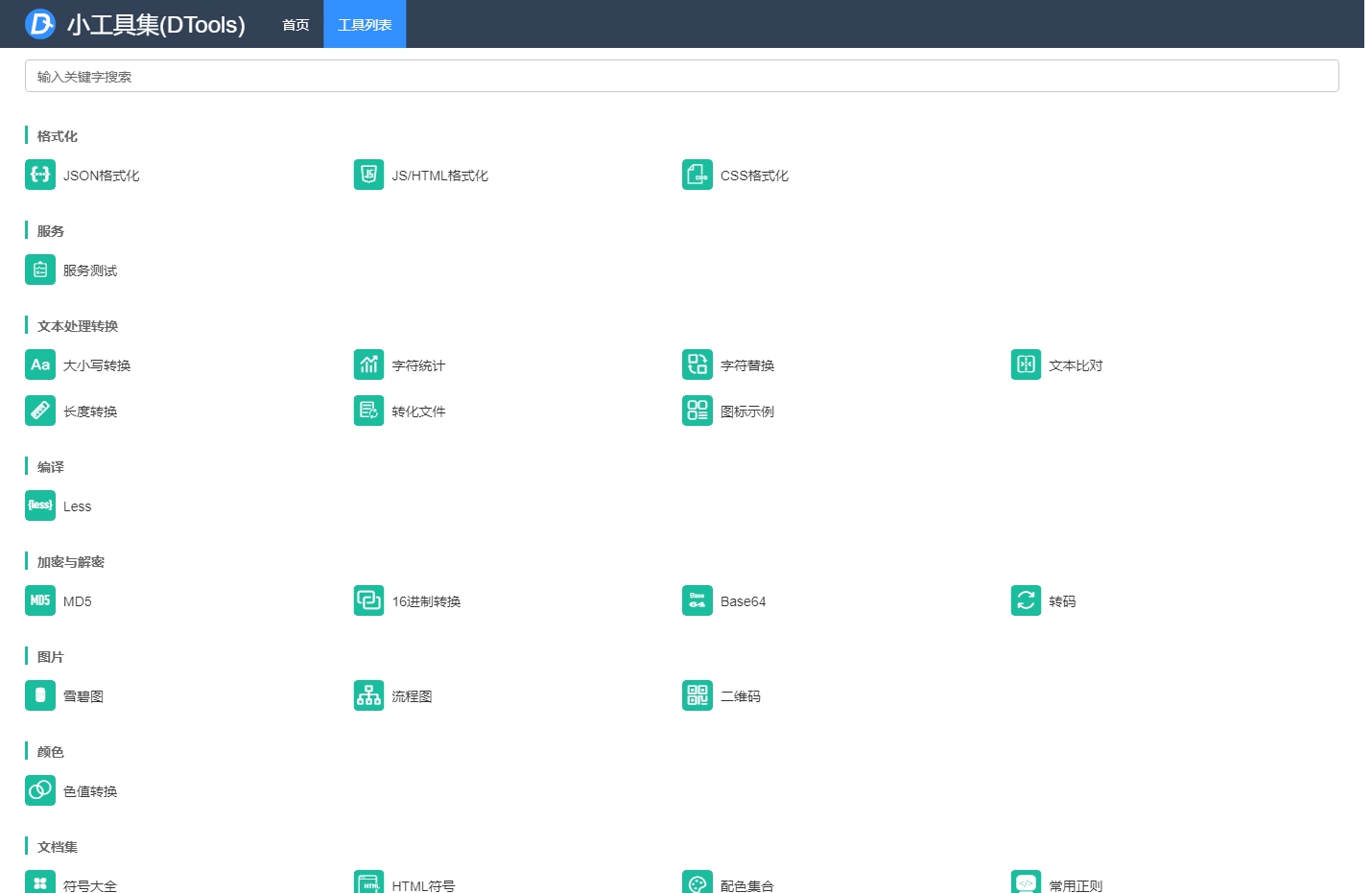Viewport: 1372px width, 893px height.
Task: Open the 雪碧图 icon
Action: pyautogui.click(x=40, y=695)
